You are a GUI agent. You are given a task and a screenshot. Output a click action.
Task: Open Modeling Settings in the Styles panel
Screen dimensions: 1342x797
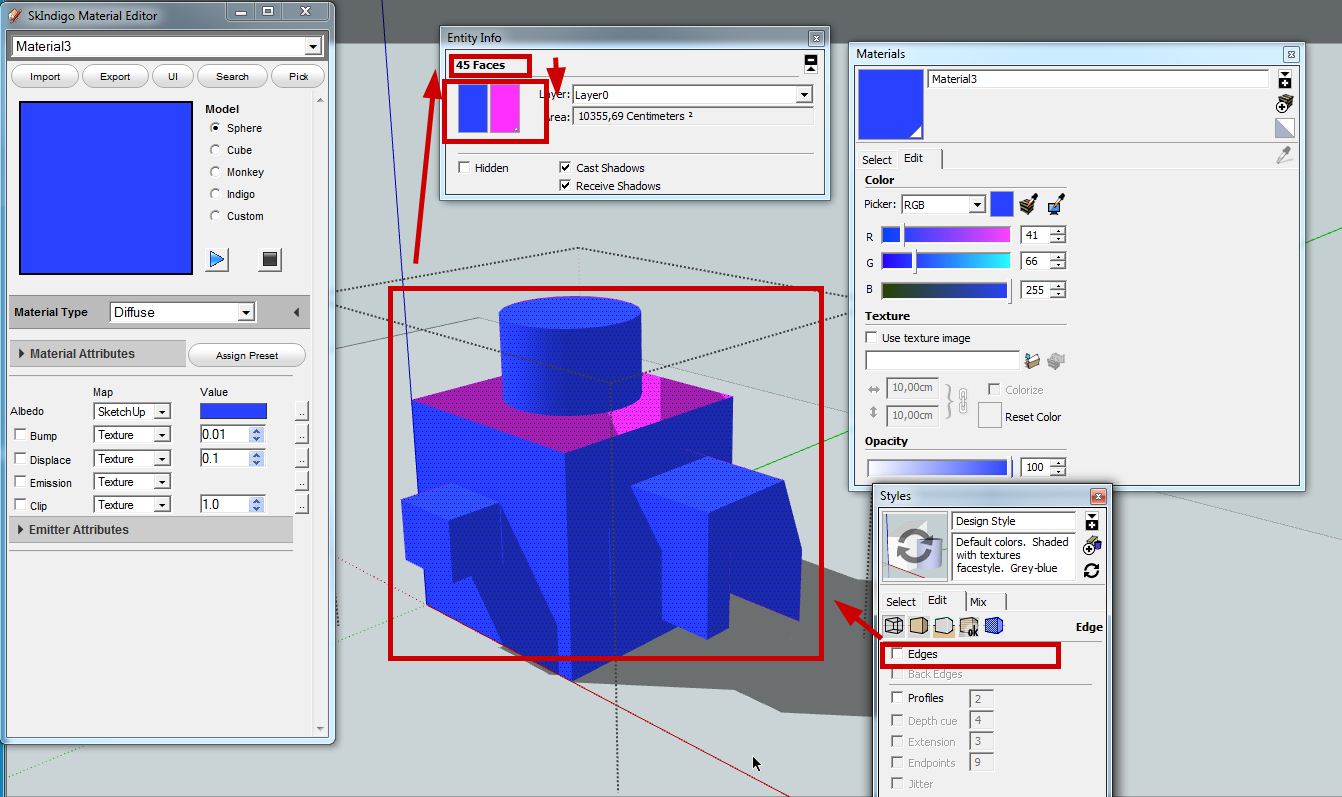tap(994, 627)
